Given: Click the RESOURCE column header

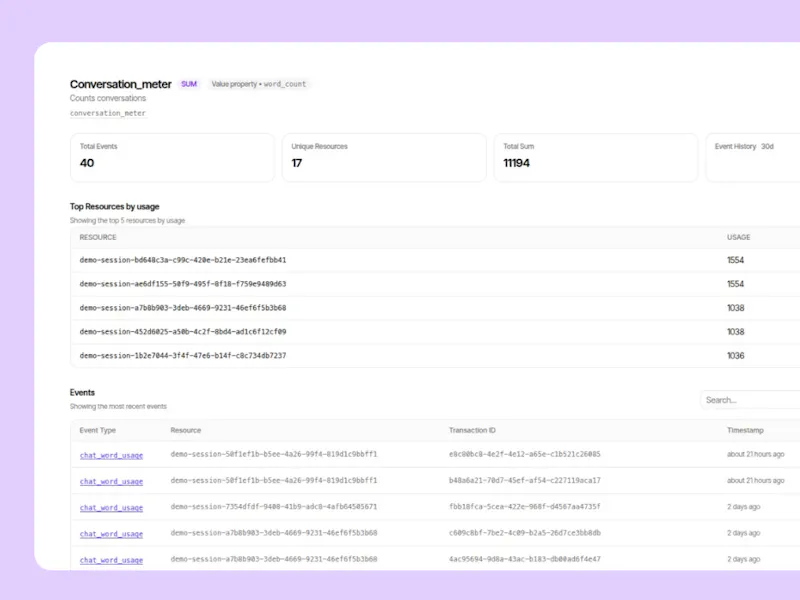Looking at the screenshot, I should tap(98, 237).
